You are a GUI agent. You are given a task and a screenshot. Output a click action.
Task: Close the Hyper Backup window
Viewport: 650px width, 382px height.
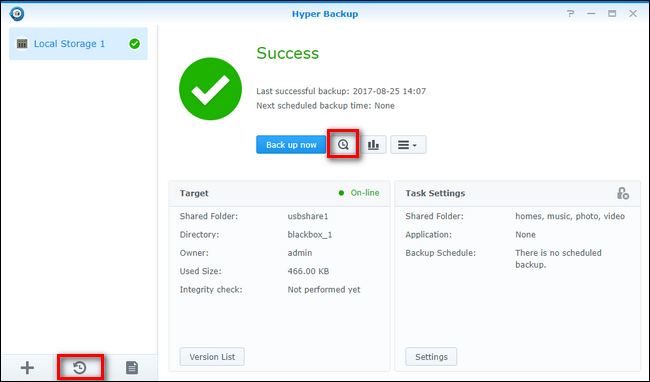(633, 14)
